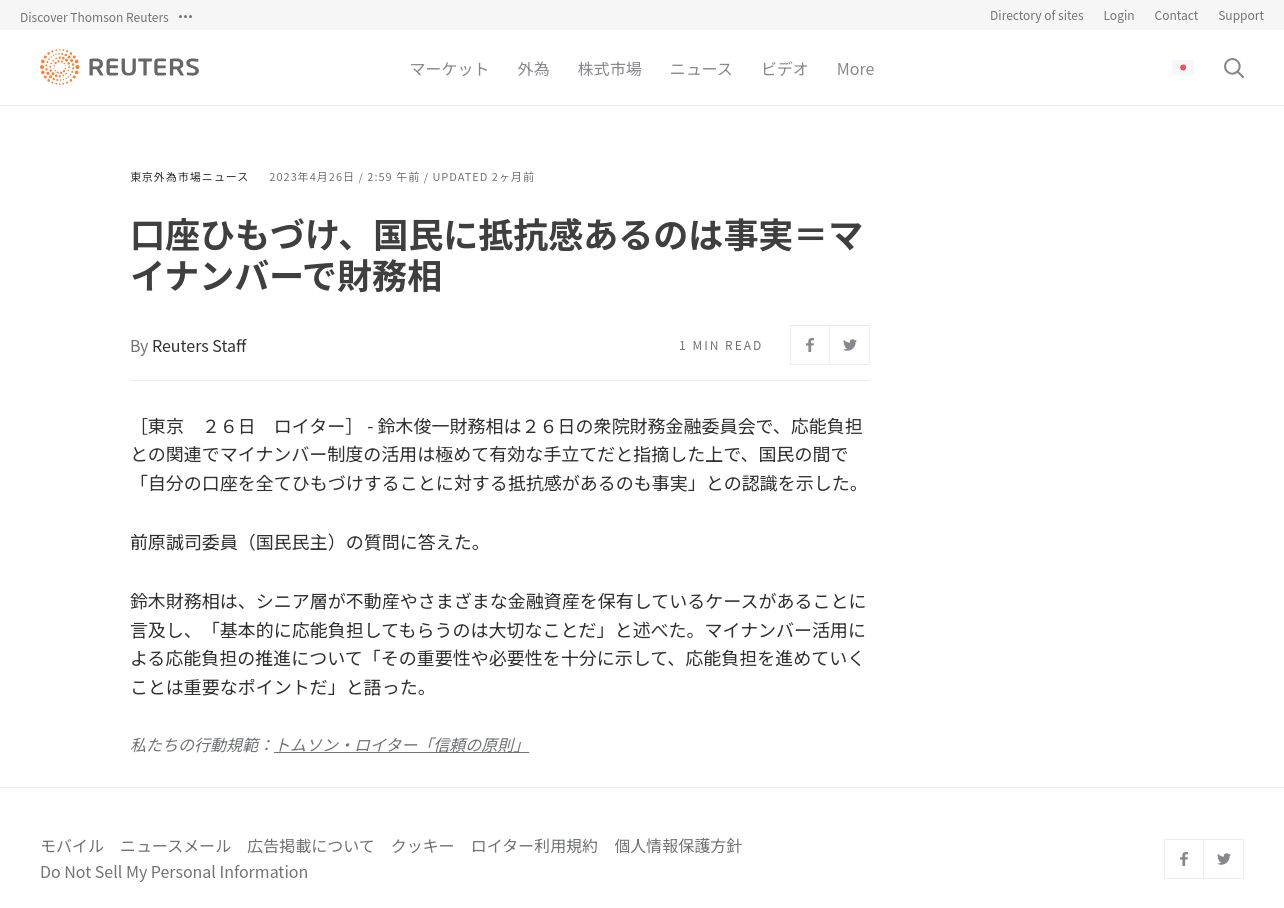Open the Contact link
Image resolution: width=1284 pixels, height=908 pixels.
[x=1176, y=15]
